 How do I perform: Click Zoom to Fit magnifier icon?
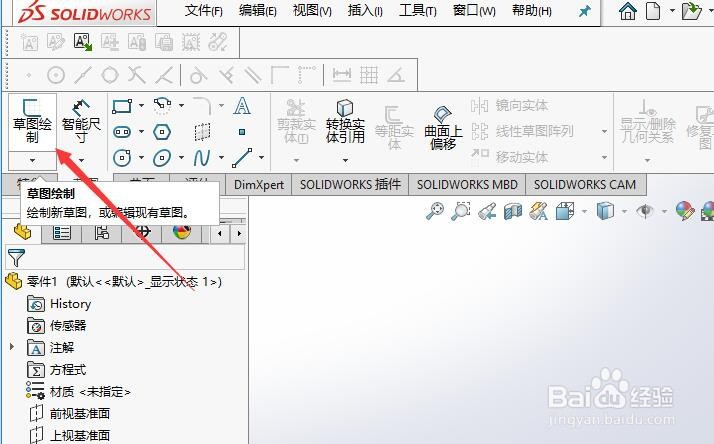(435, 211)
